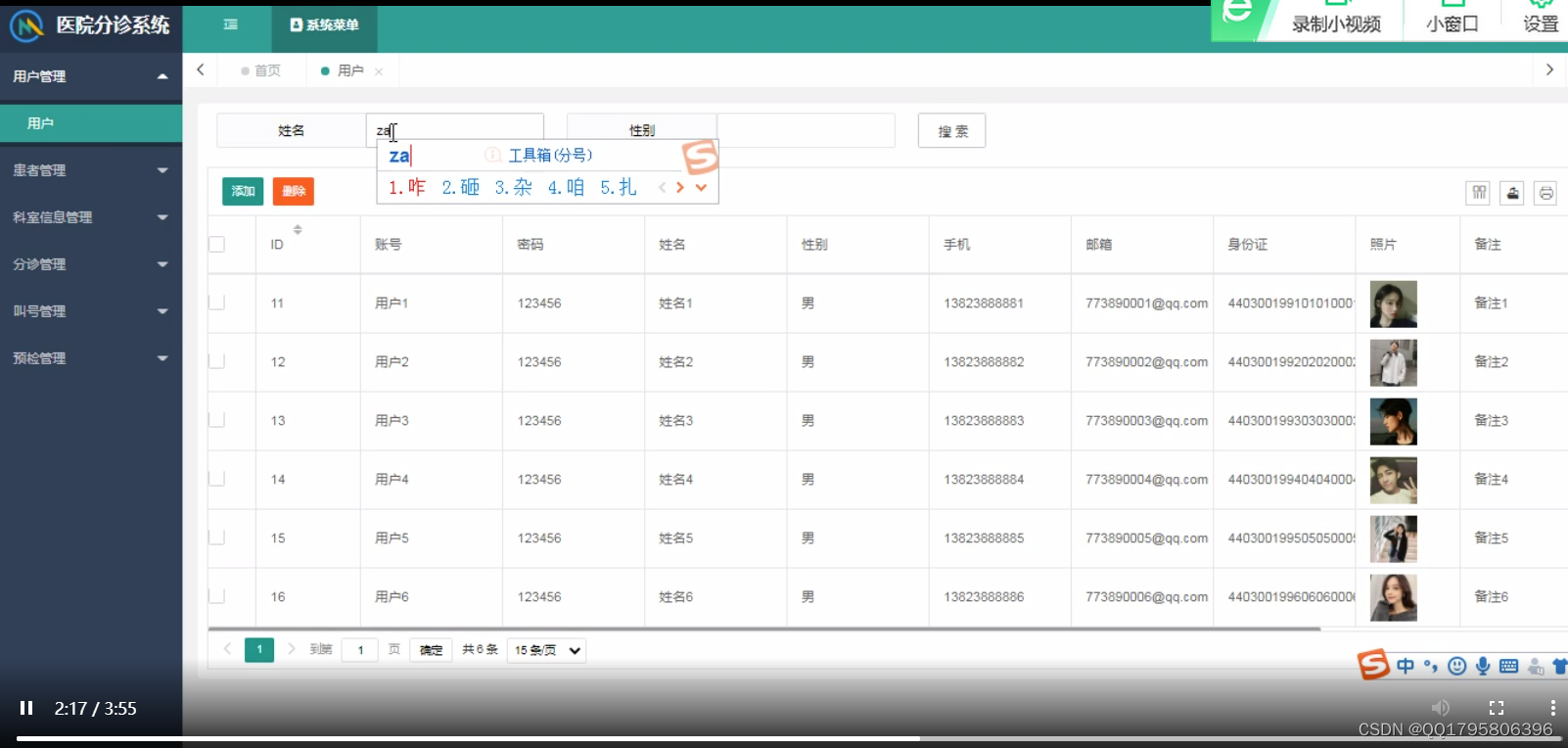Toggle the video volume icon
The height and width of the screenshot is (748, 1568).
point(1441,707)
